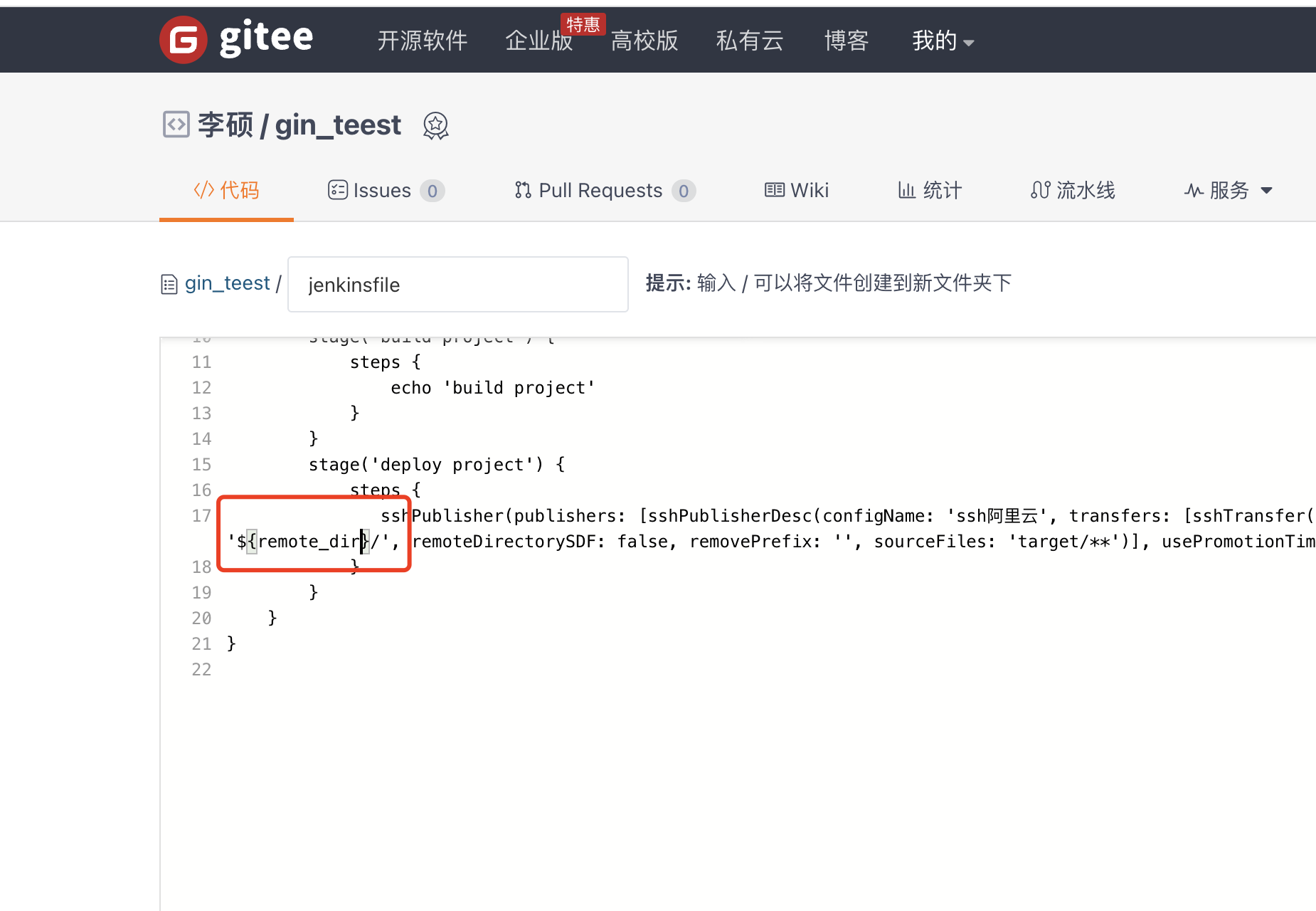Click the text echo 'build project' on line 12
Viewport: 1316px width, 911px height.
pos(492,388)
